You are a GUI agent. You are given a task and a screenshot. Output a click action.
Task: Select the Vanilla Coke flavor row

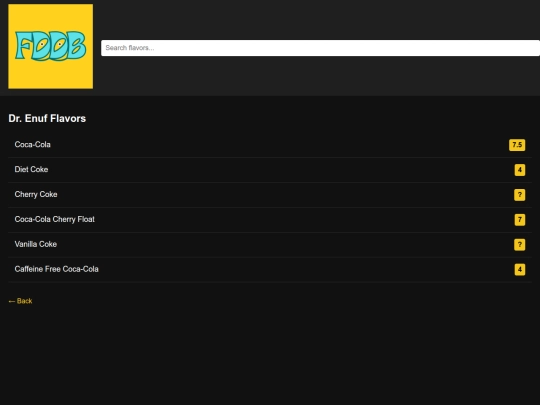coord(270,245)
